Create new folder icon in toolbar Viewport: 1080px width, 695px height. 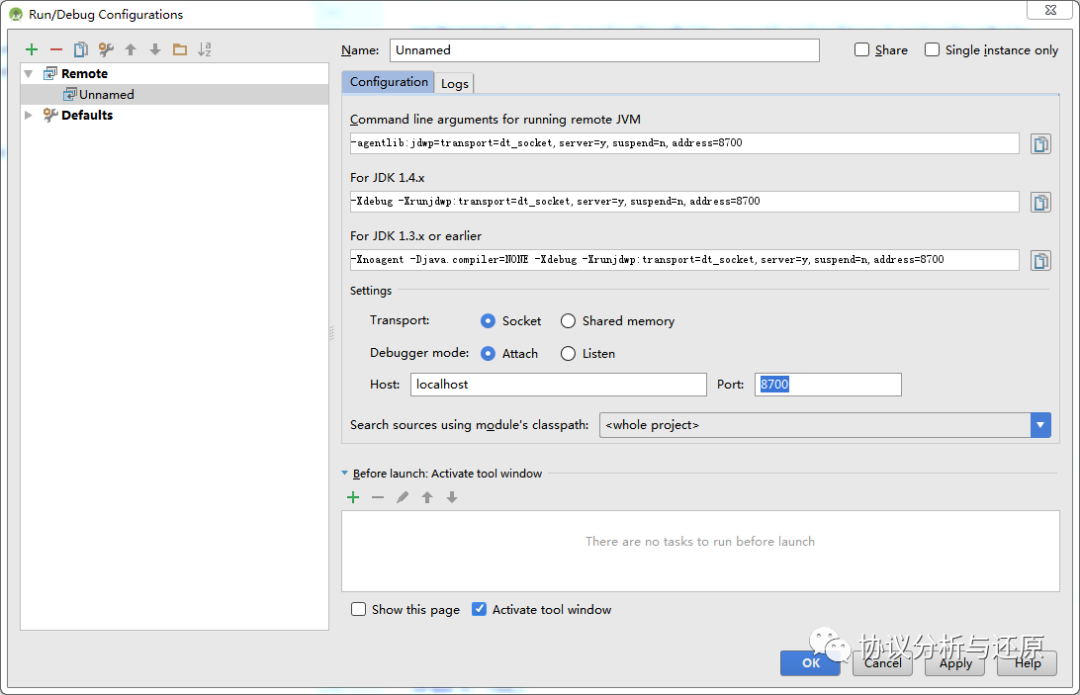[x=180, y=50]
